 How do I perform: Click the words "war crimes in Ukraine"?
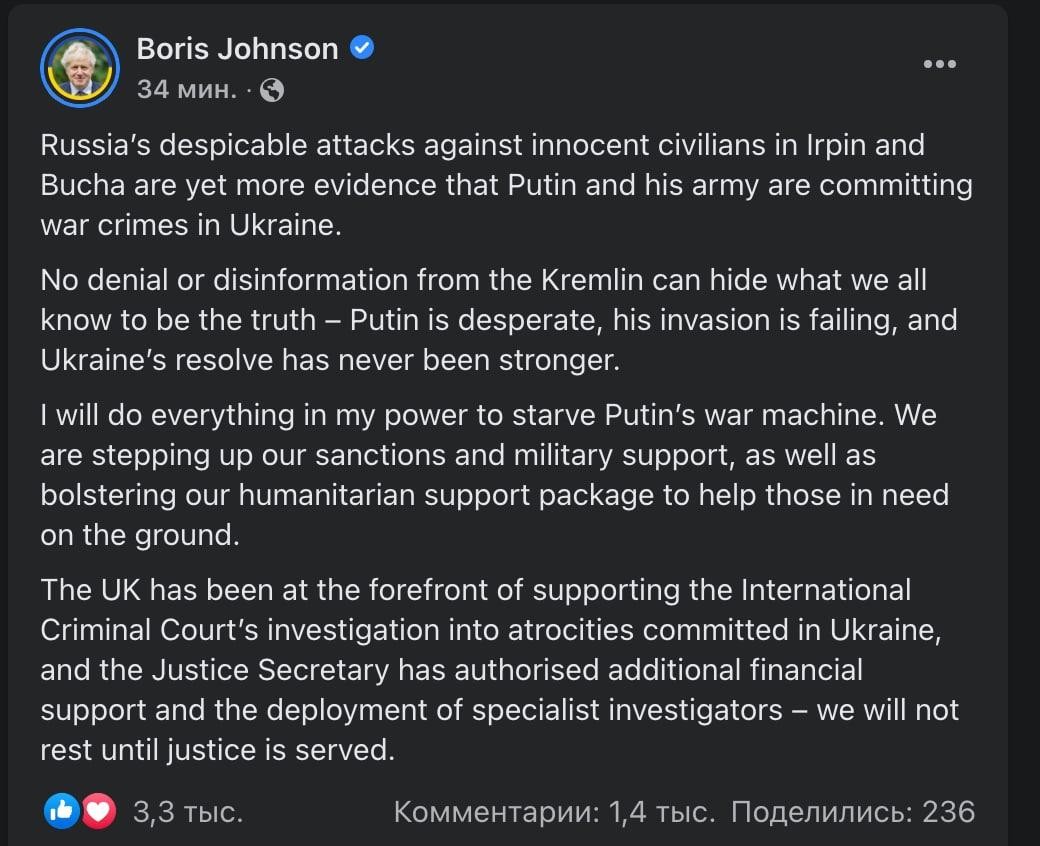coord(191,225)
